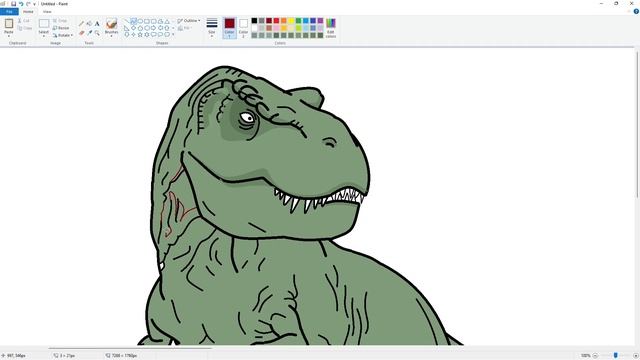Image resolution: width=640 pixels, height=360 pixels.
Task: Choose the Diamond shape
Action: point(133,28)
